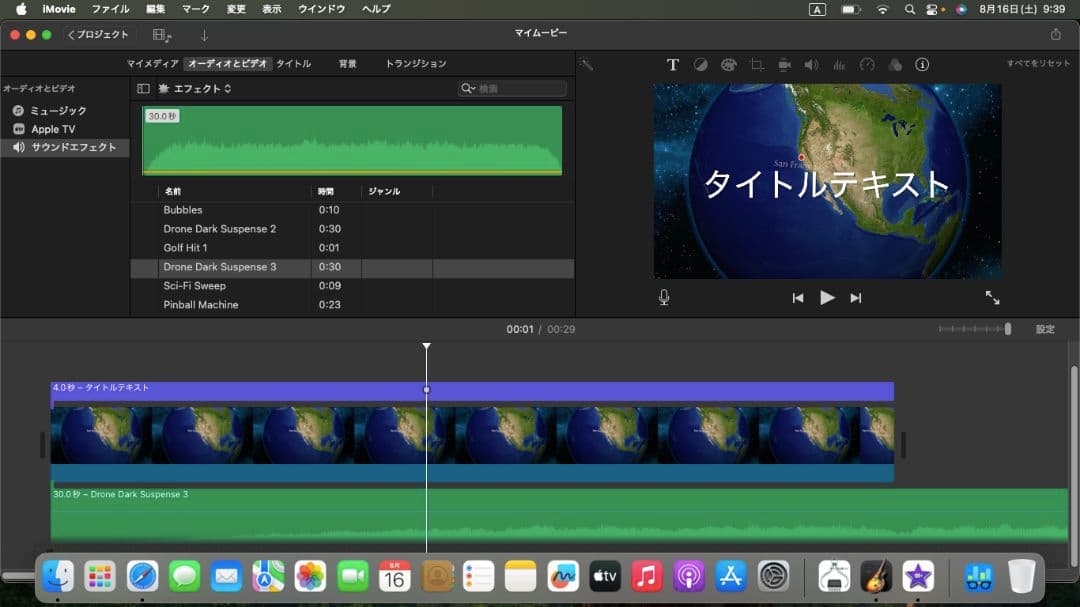Viewport: 1080px width, 607px height.
Task: Toggle fullscreen playback in the viewer
Action: tap(992, 297)
